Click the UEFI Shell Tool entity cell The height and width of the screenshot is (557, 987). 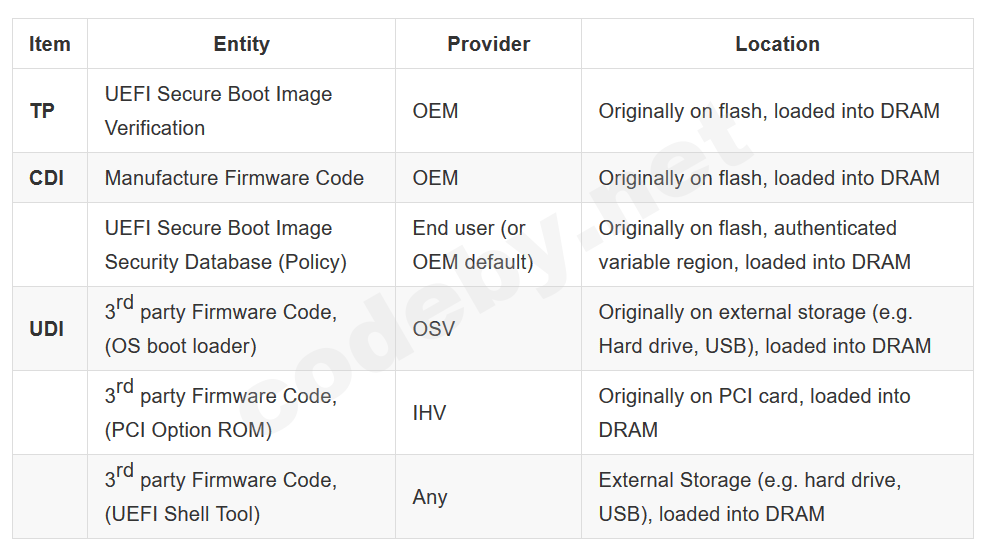click(221, 497)
